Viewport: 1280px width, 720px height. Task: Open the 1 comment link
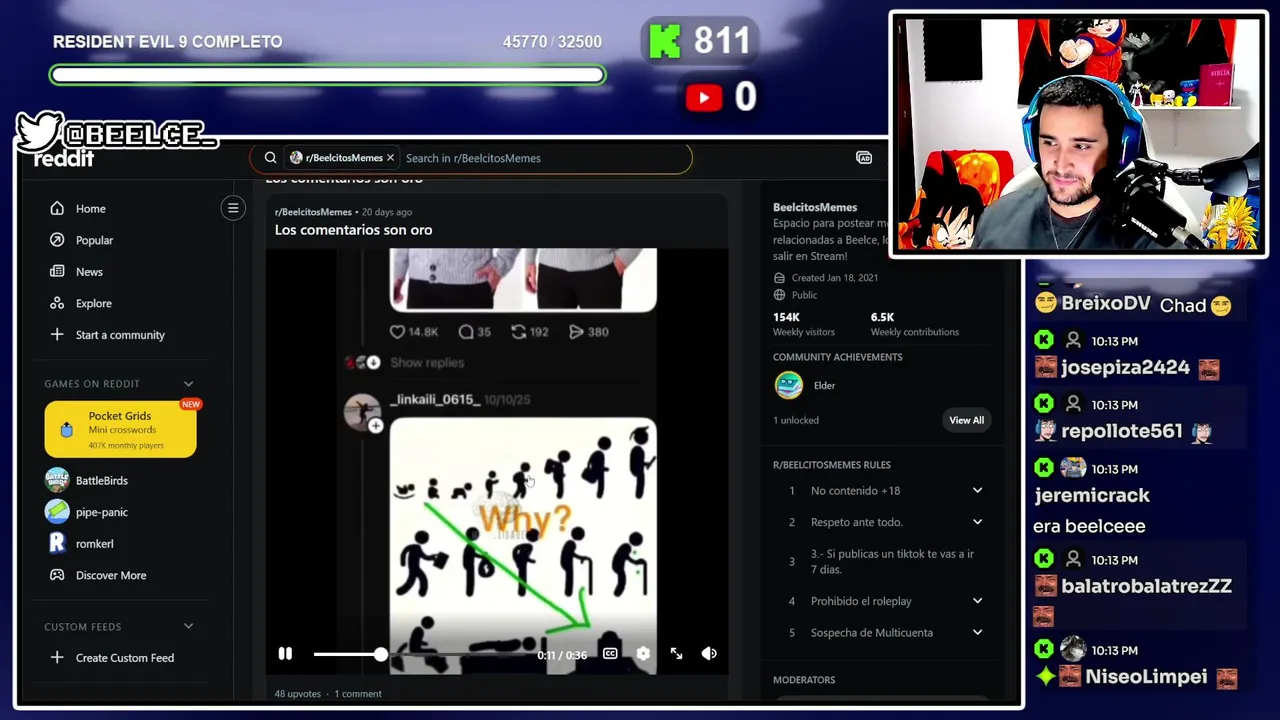click(358, 694)
